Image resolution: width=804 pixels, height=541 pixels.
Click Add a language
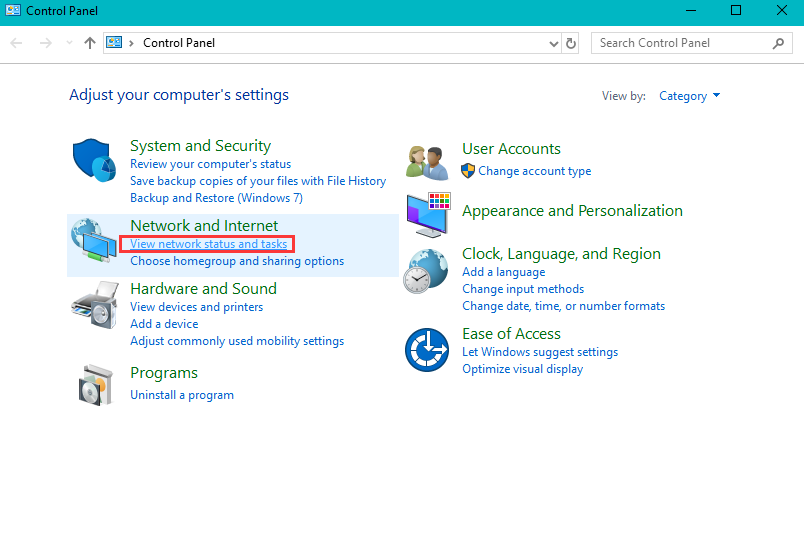[504, 272]
